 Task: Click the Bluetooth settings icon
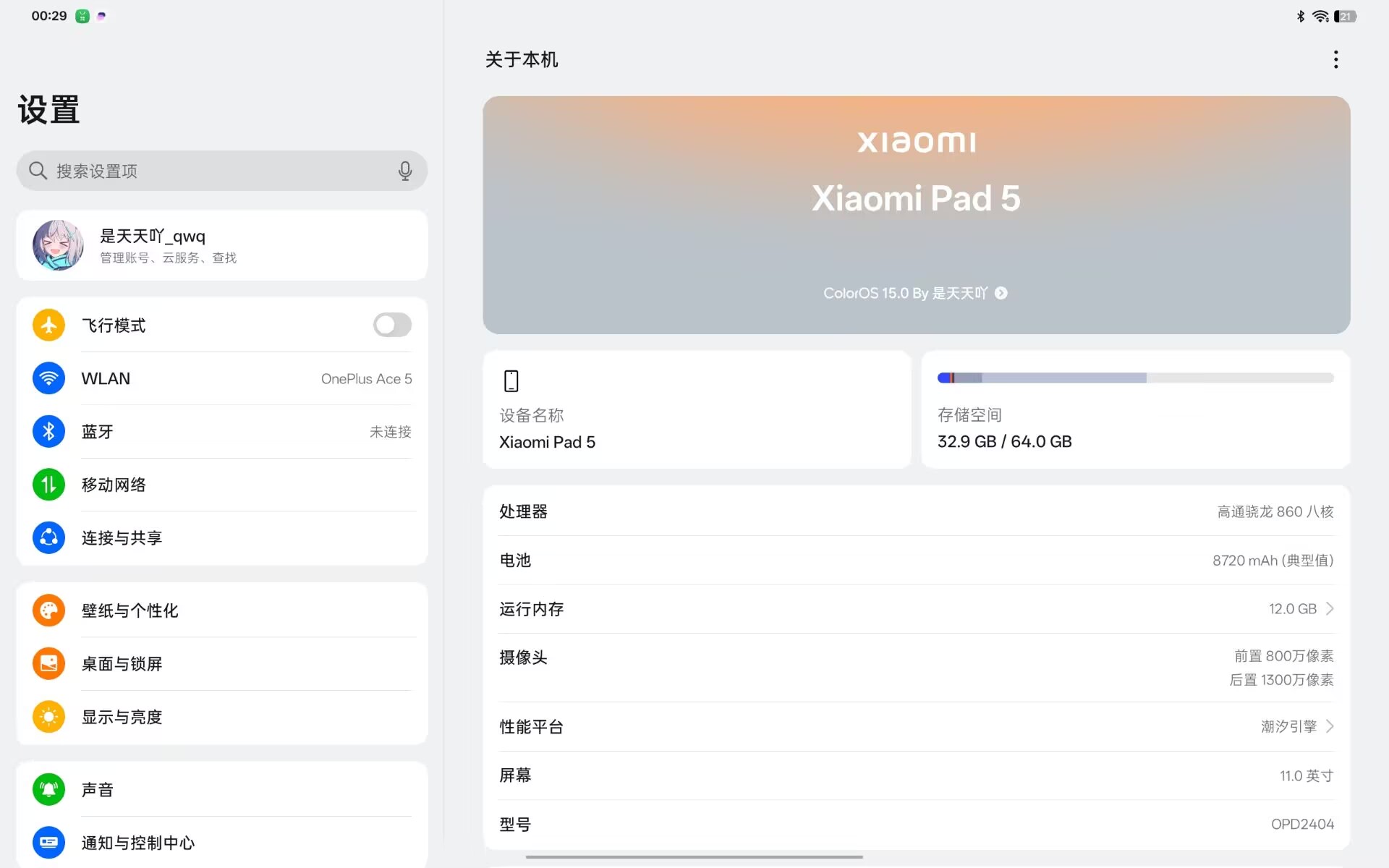point(48,432)
